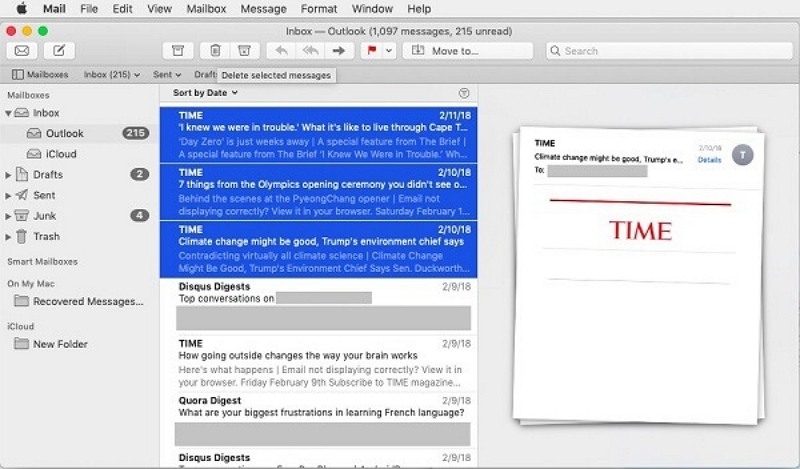Open the Mailbox menu

click(206, 9)
